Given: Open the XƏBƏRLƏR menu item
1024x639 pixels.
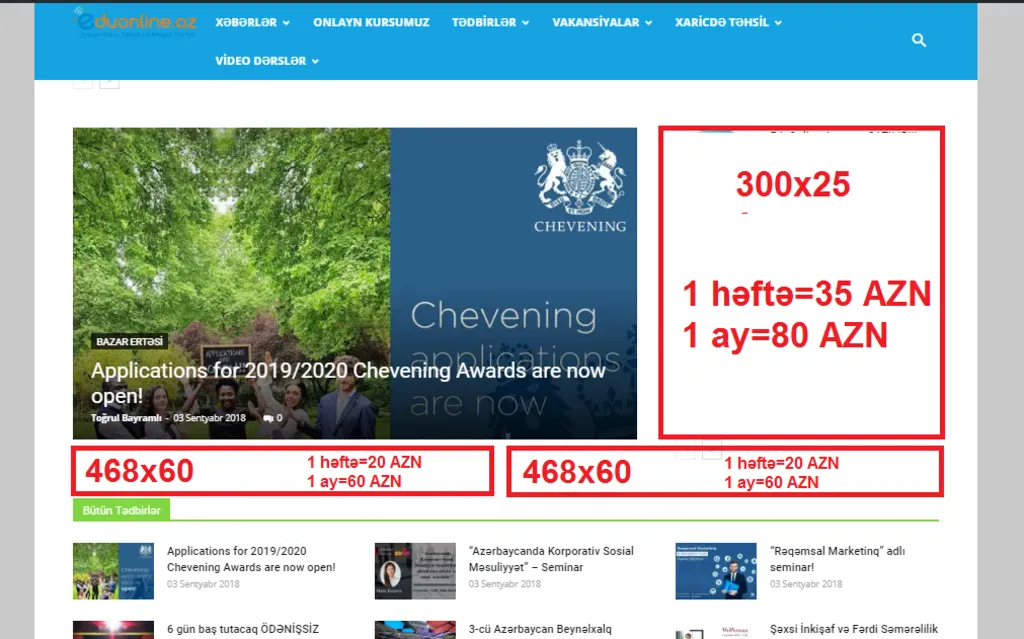Looking at the screenshot, I should (246, 22).
